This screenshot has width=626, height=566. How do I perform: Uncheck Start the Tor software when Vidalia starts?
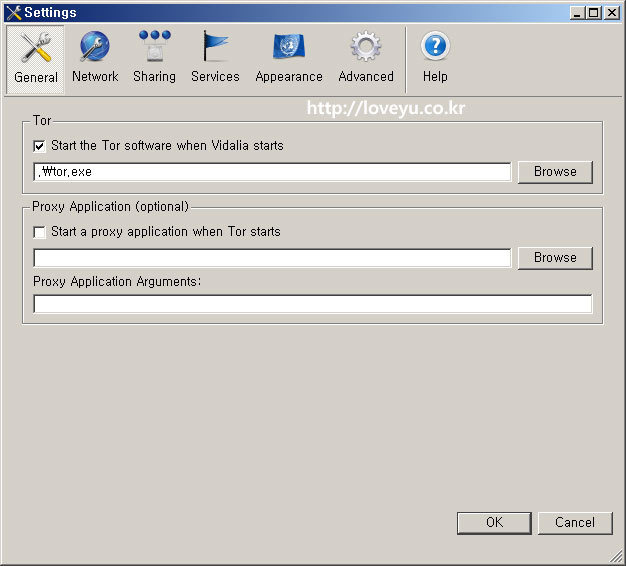coord(39,146)
